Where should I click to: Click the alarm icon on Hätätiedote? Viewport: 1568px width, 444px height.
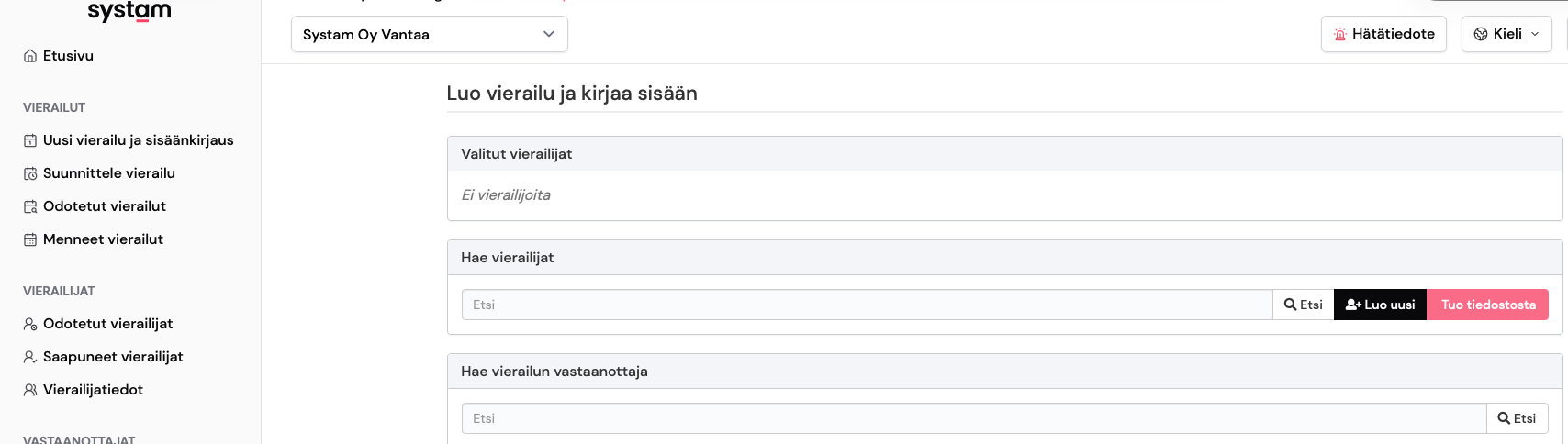click(1340, 34)
